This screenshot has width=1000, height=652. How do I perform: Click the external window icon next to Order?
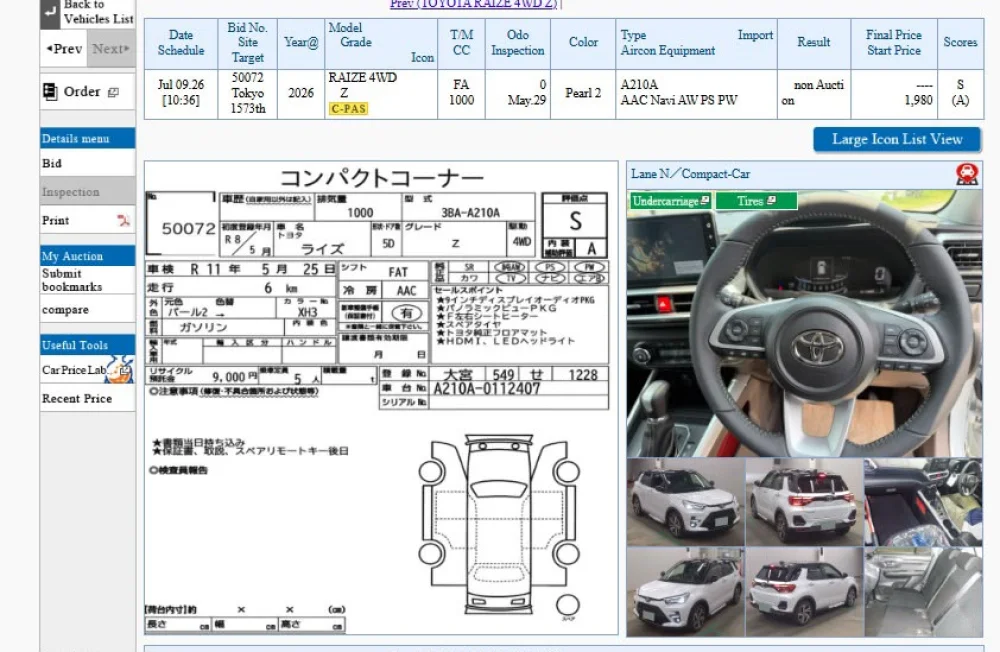click(x=113, y=93)
